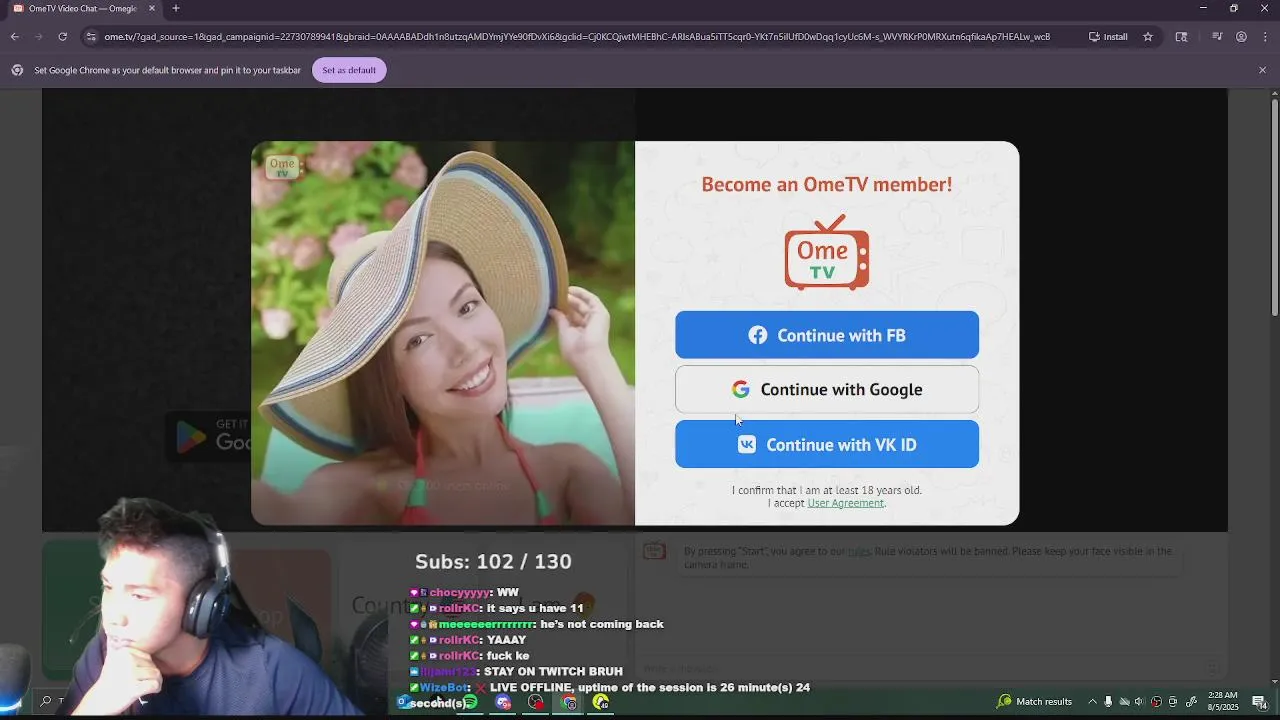Sign in via Continue with VK ID

click(826, 444)
